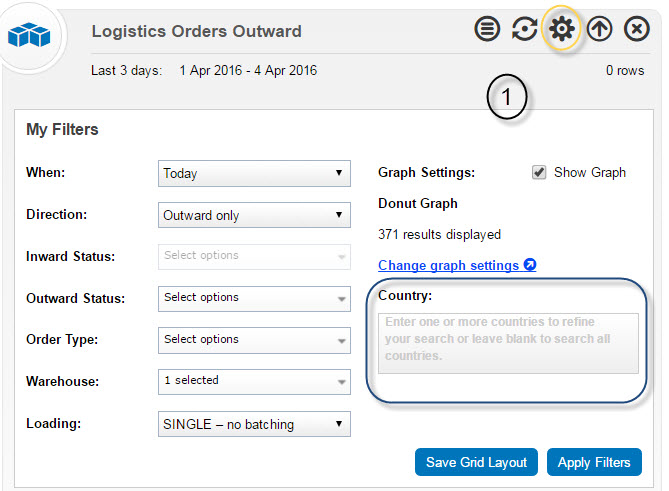Open the settings gear icon
This screenshot has height=491, width=669.
(x=562, y=29)
